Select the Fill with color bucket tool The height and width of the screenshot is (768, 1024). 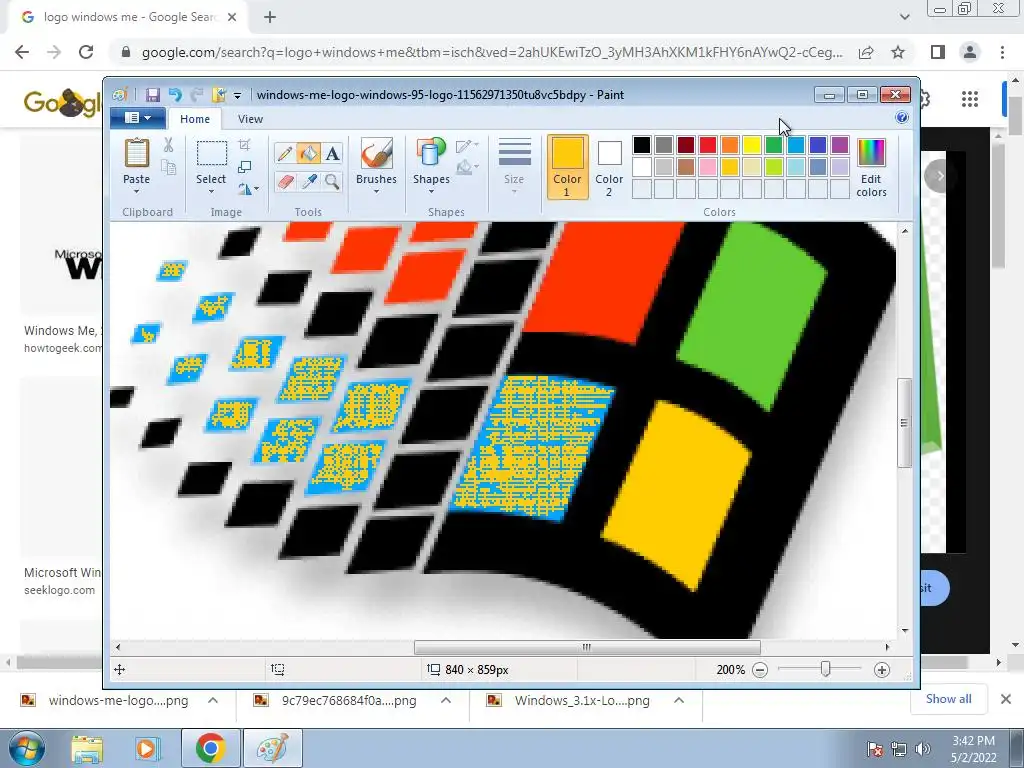pos(308,153)
